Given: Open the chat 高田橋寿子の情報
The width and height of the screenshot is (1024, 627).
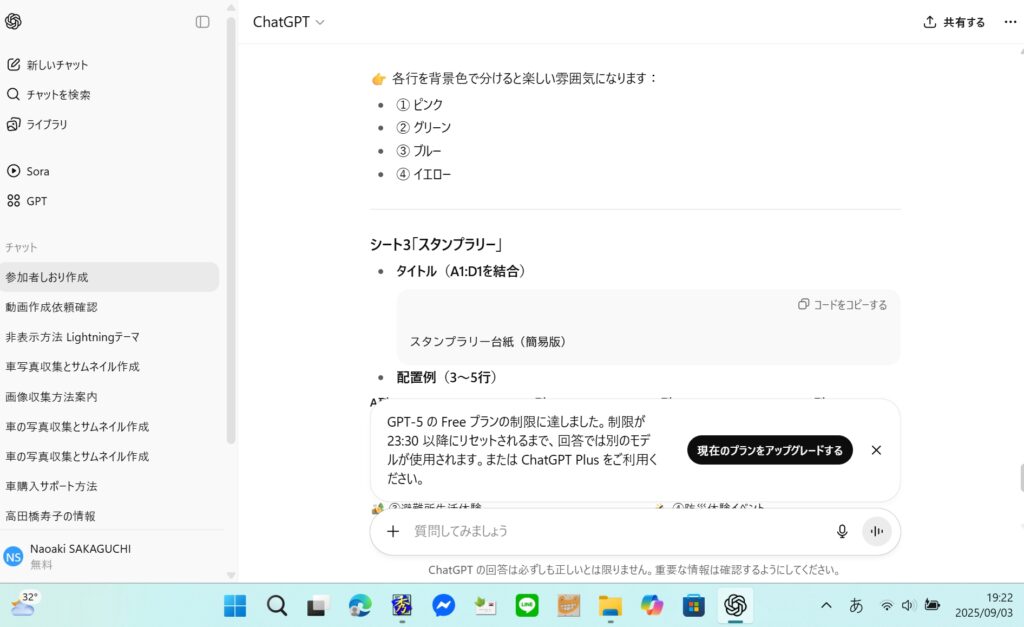Looking at the screenshot, I should pyautogui.click(x=50, y=516).
